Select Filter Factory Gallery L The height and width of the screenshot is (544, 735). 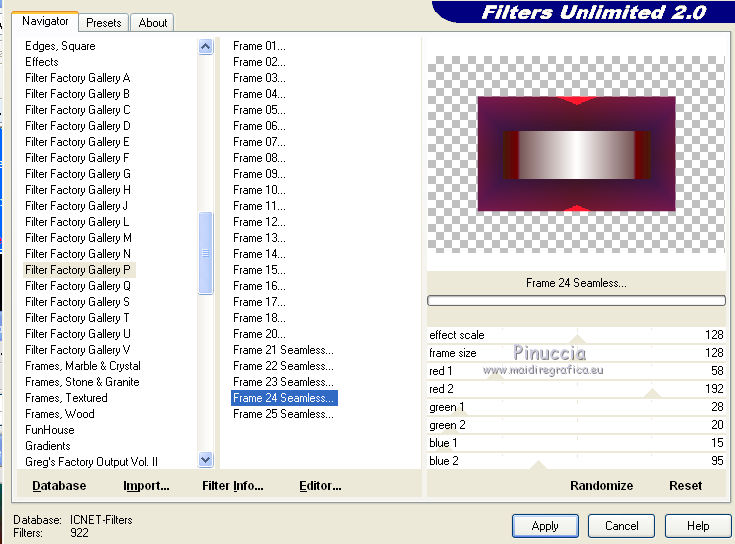[77, 222]
